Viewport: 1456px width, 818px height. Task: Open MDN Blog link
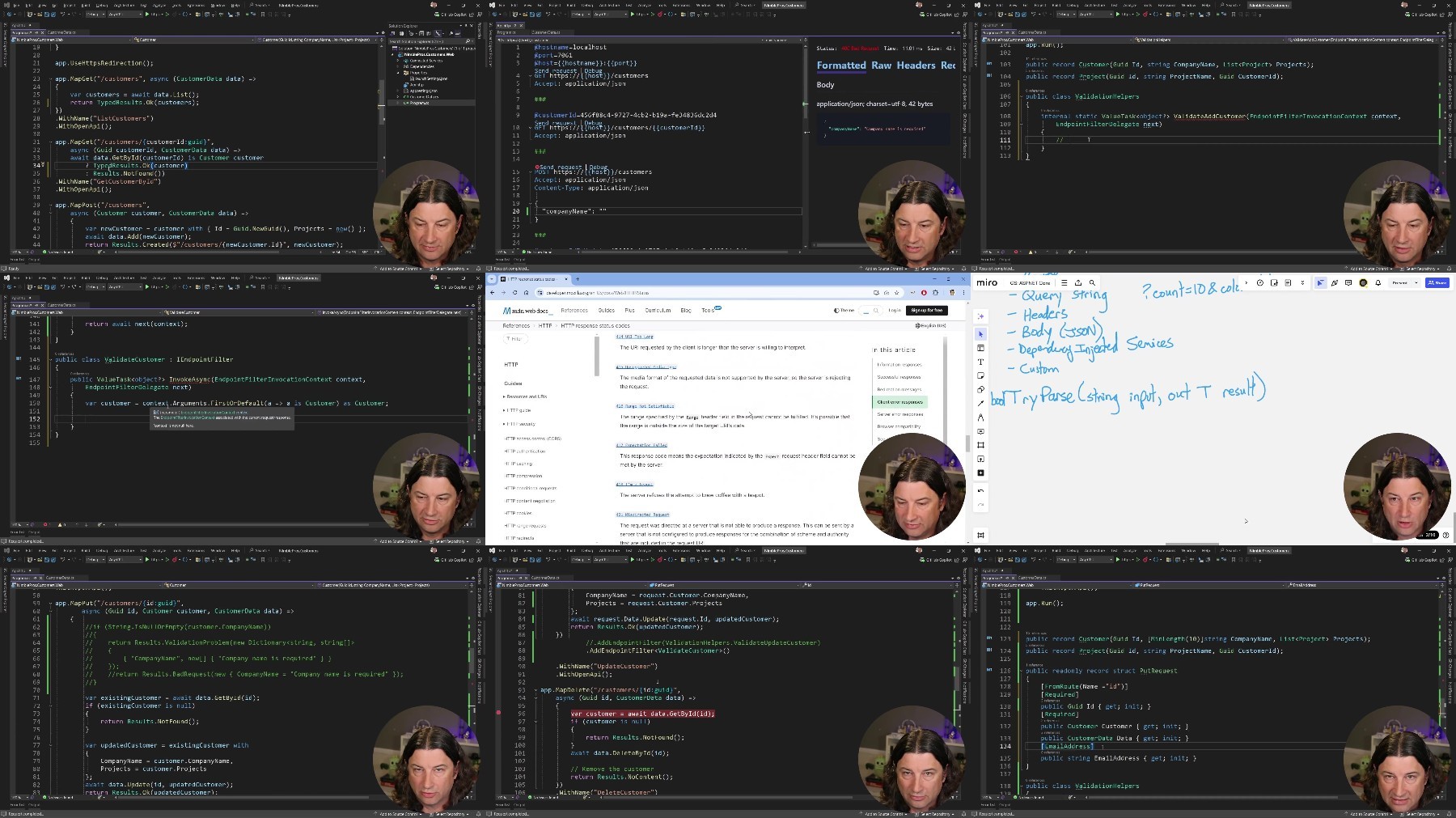[686, 311]
